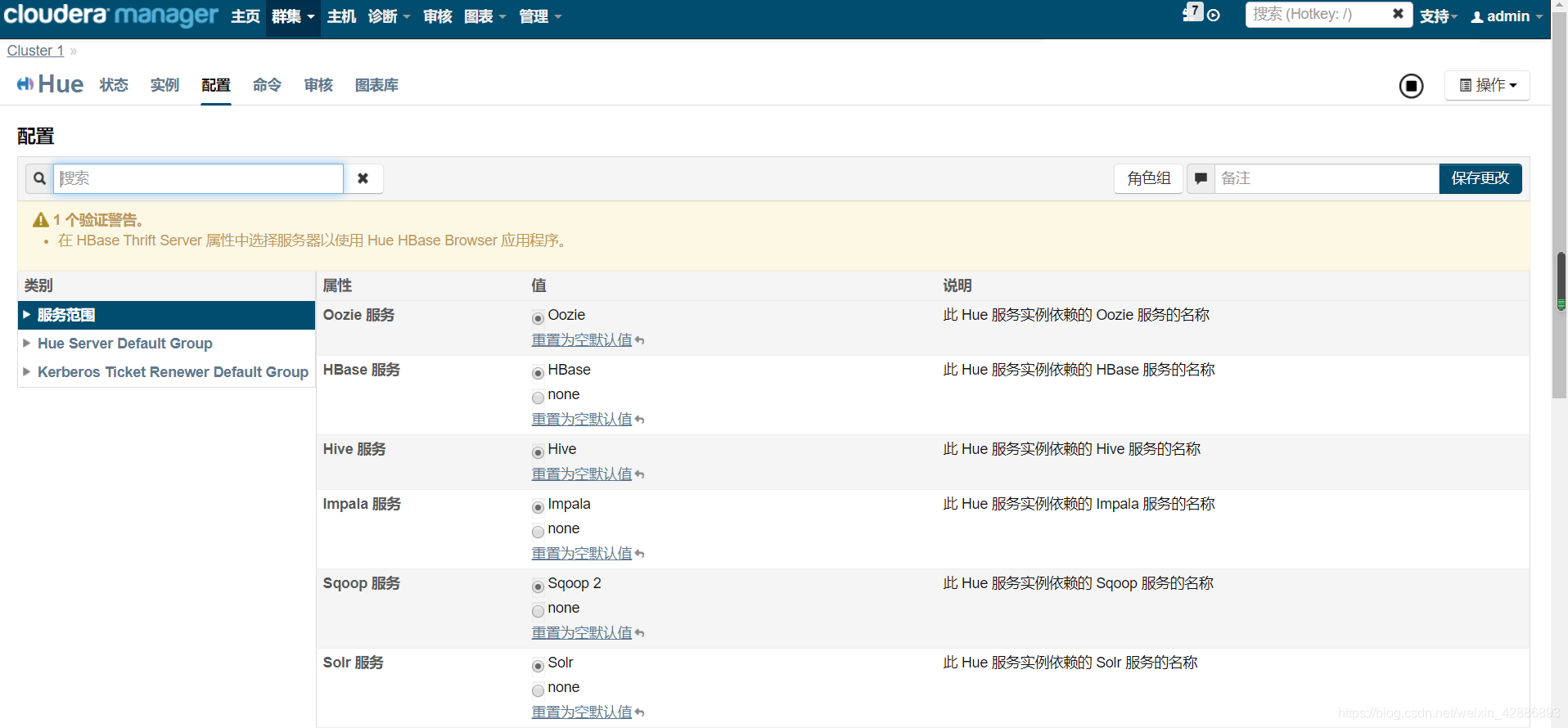Click the admin user icon
Image resolution: width=1568 pixels, height=728 pixels.
click(x=1477, y=16)
